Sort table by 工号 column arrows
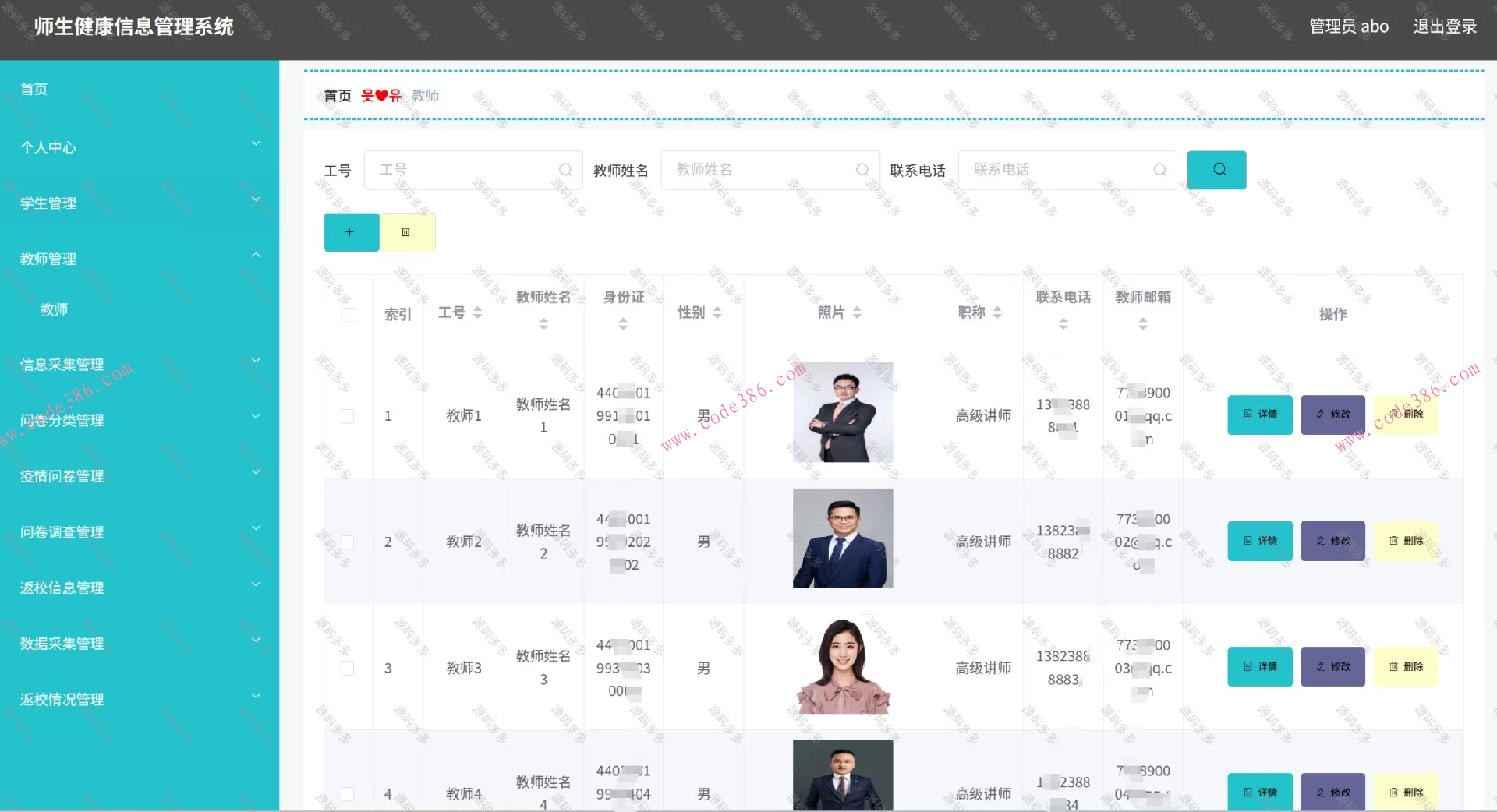 pos(477,312)
